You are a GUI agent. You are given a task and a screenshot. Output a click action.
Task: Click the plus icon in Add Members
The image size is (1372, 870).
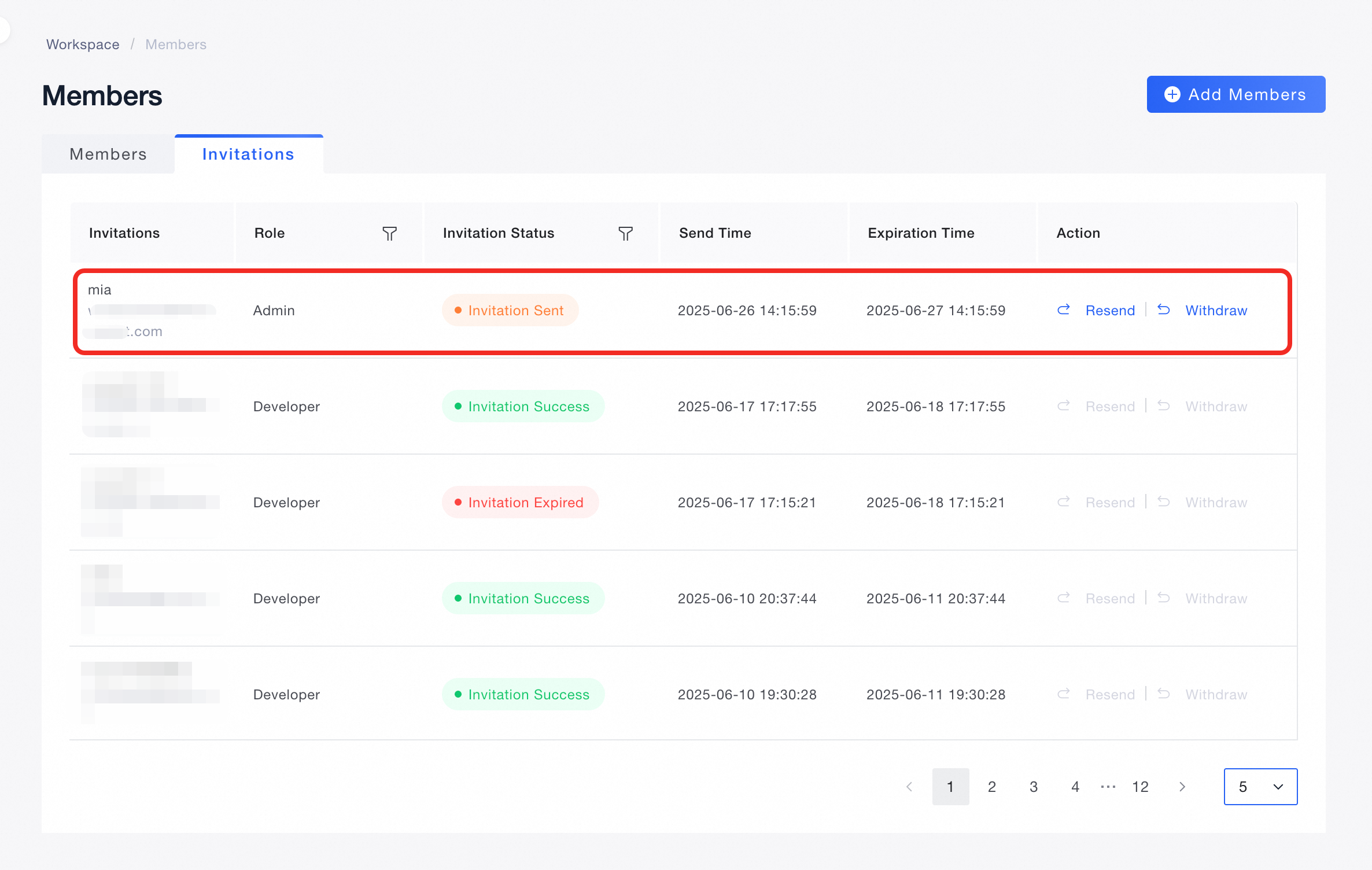[x=1172, y=94]
